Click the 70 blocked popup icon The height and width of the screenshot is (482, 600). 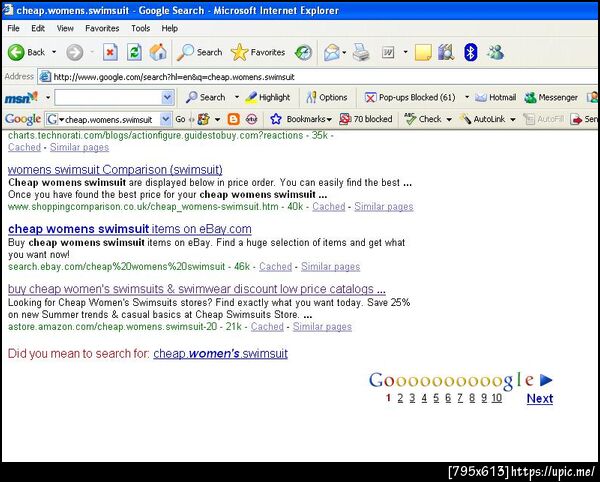pyautogui.click(x=366, y=119)
